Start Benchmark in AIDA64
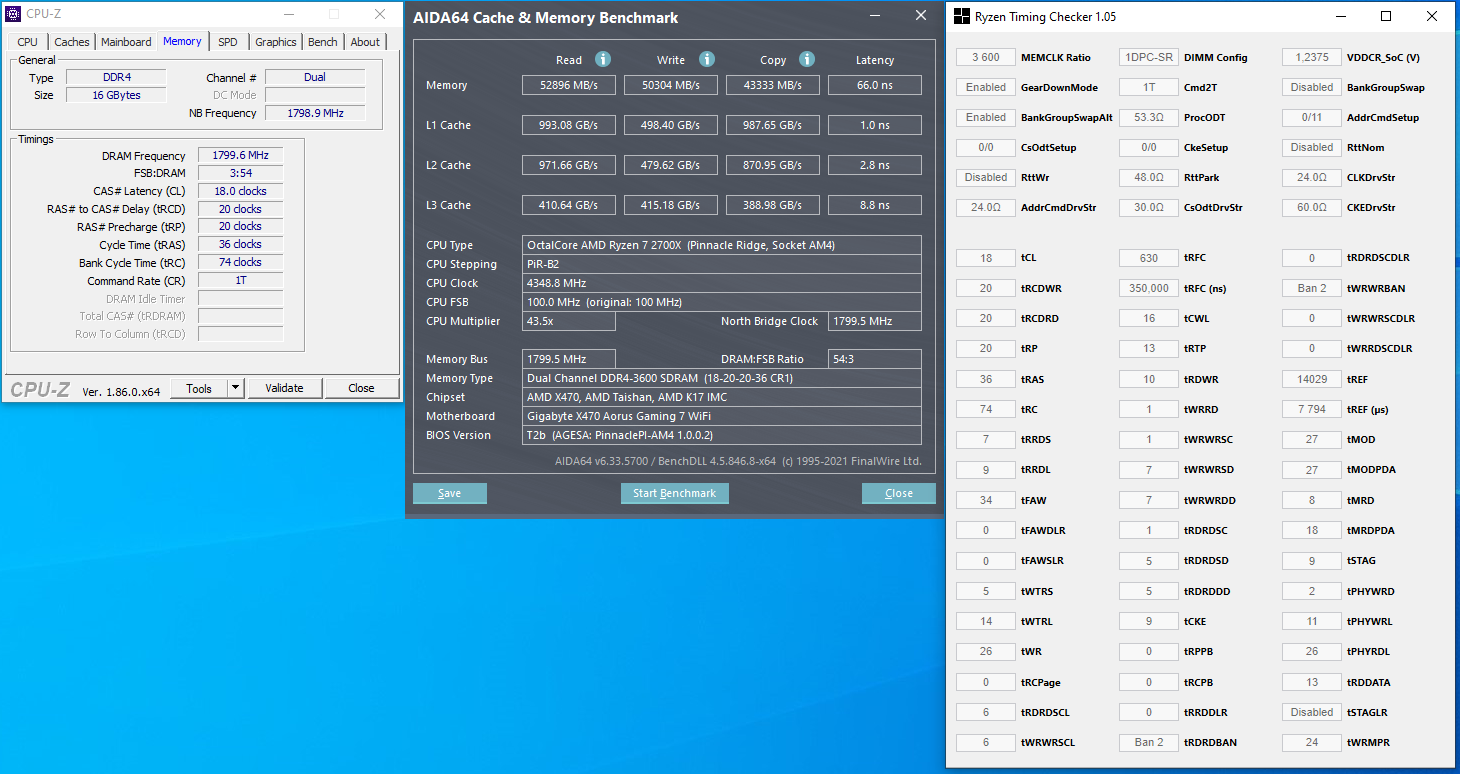The width and height of the screenshot is (1460, 774). pos(675,493)
